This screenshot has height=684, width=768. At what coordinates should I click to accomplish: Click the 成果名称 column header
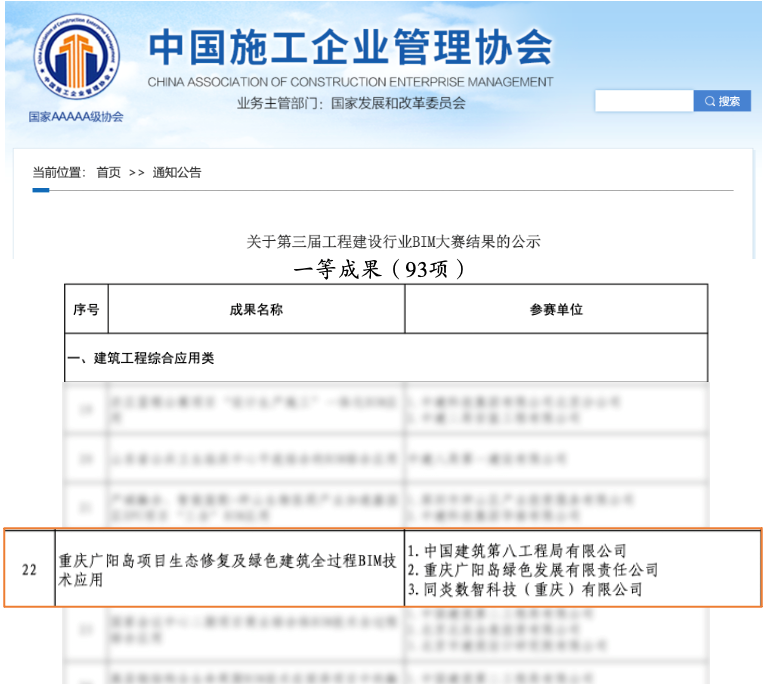[256, 310]
